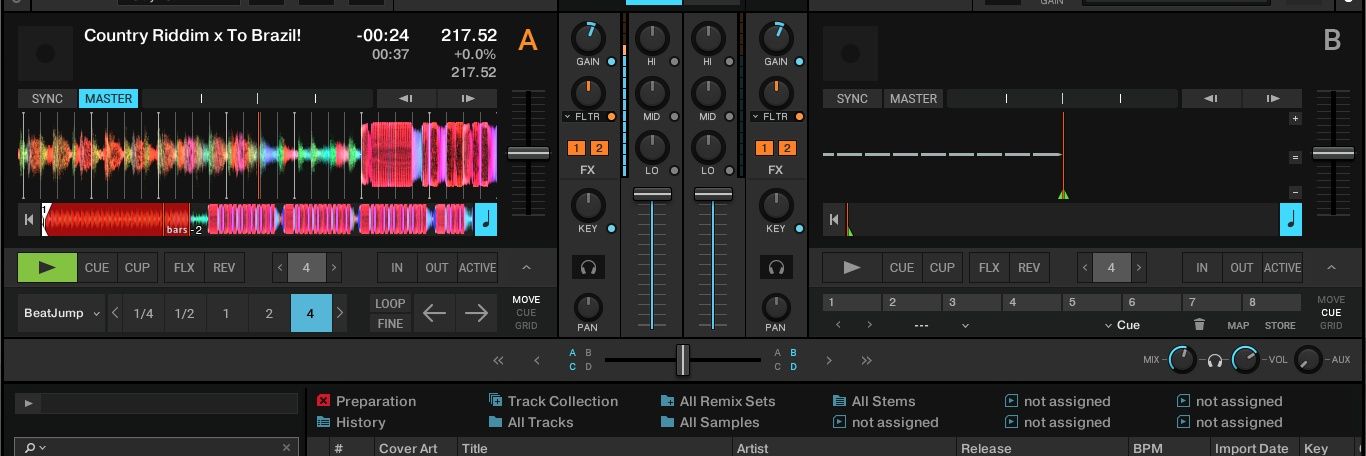Open Track Collection favorite
This screenshot has height=456, width=1366.
point(553,401)
